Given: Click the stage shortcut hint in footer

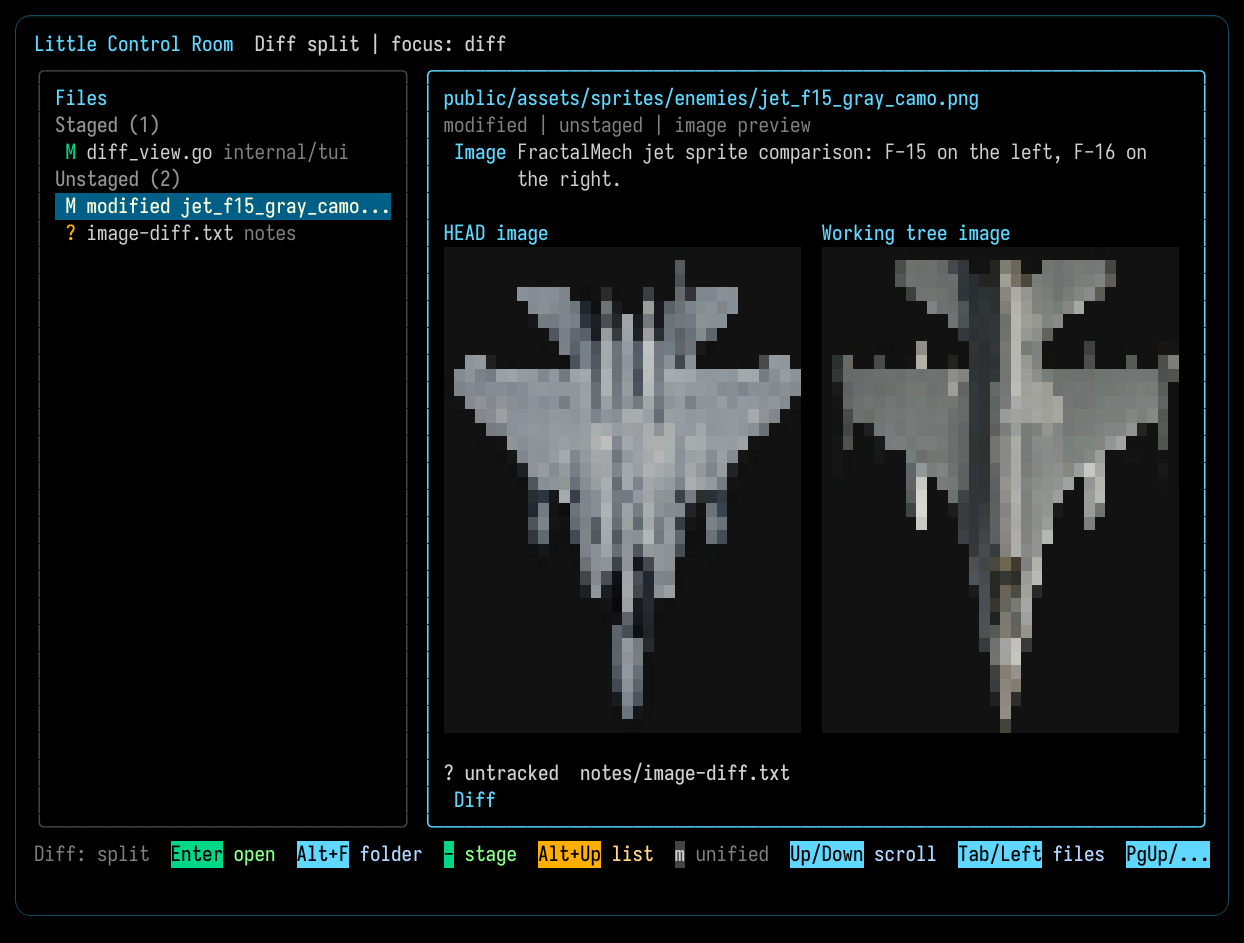Looking at the screenshot, I should point(480,854).
